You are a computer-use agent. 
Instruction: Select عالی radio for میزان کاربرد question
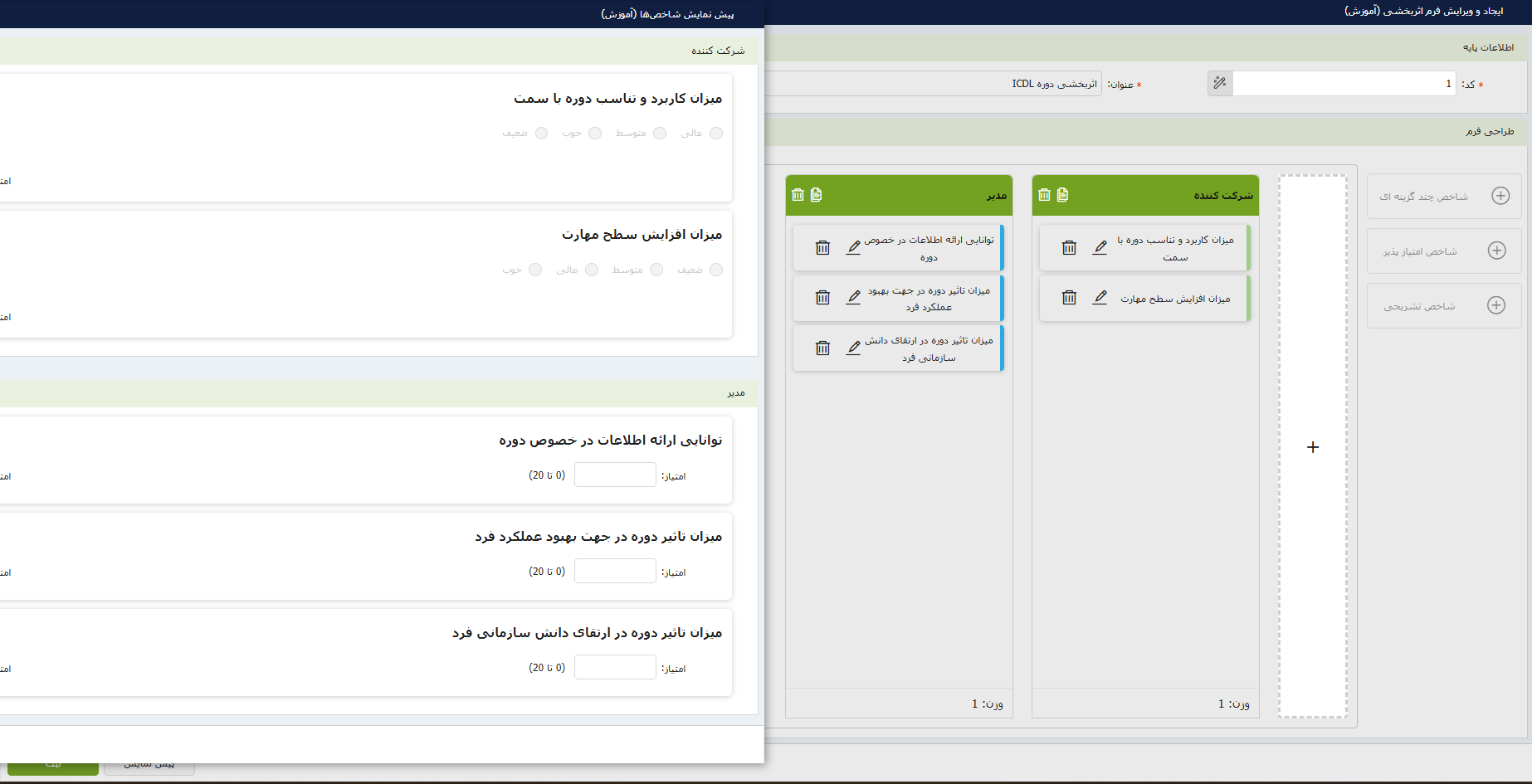(716, 134)
